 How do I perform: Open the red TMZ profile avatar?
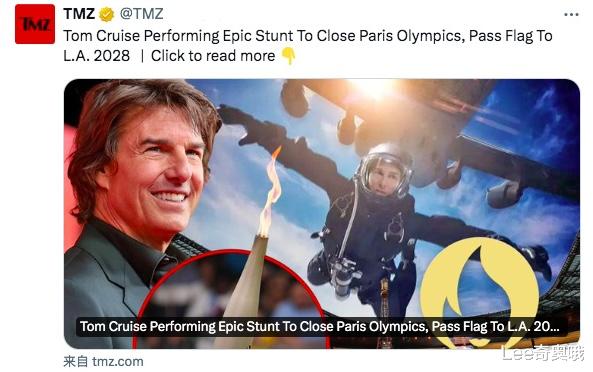point(35,24)
